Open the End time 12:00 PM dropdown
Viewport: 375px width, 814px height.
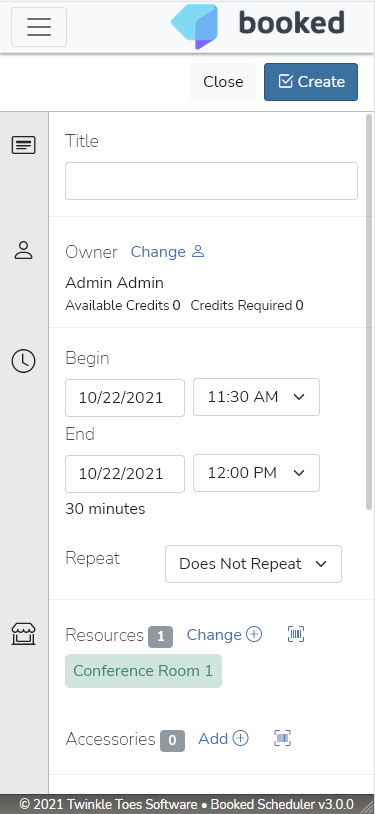click(x=257, y=473)
